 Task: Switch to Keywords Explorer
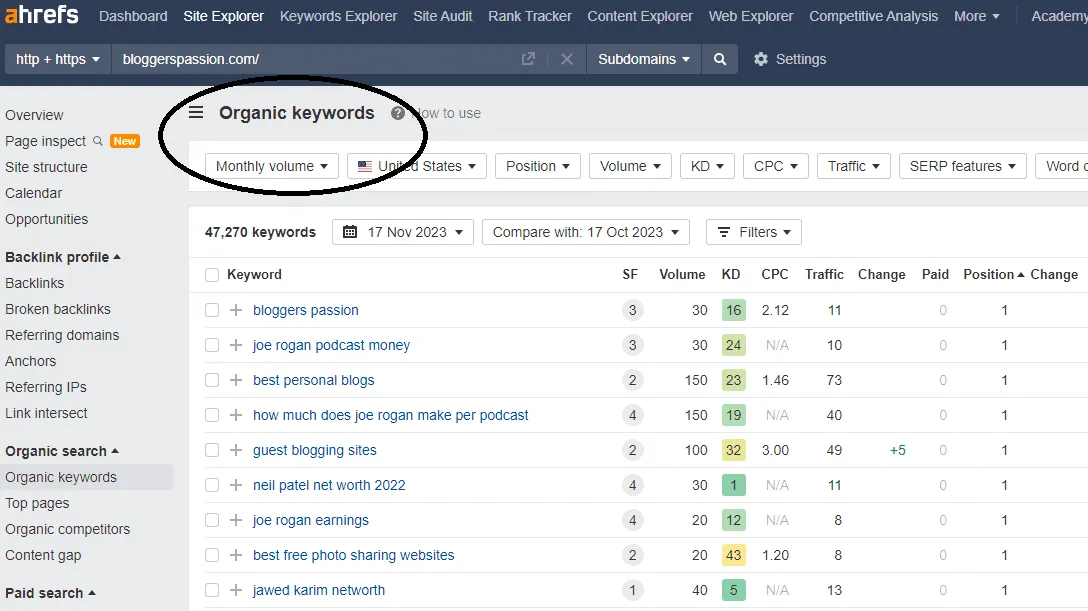coord(338,16)
